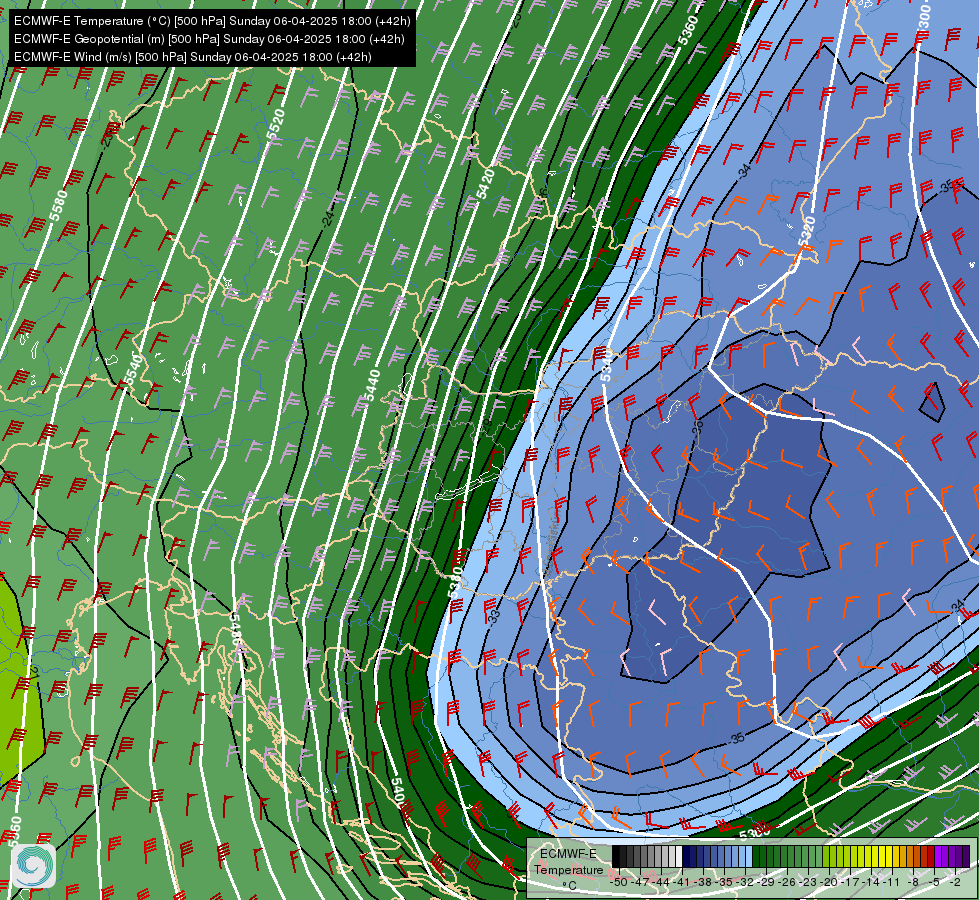Click the -47 legend tick value
The image size is (979, 900).
641,883
